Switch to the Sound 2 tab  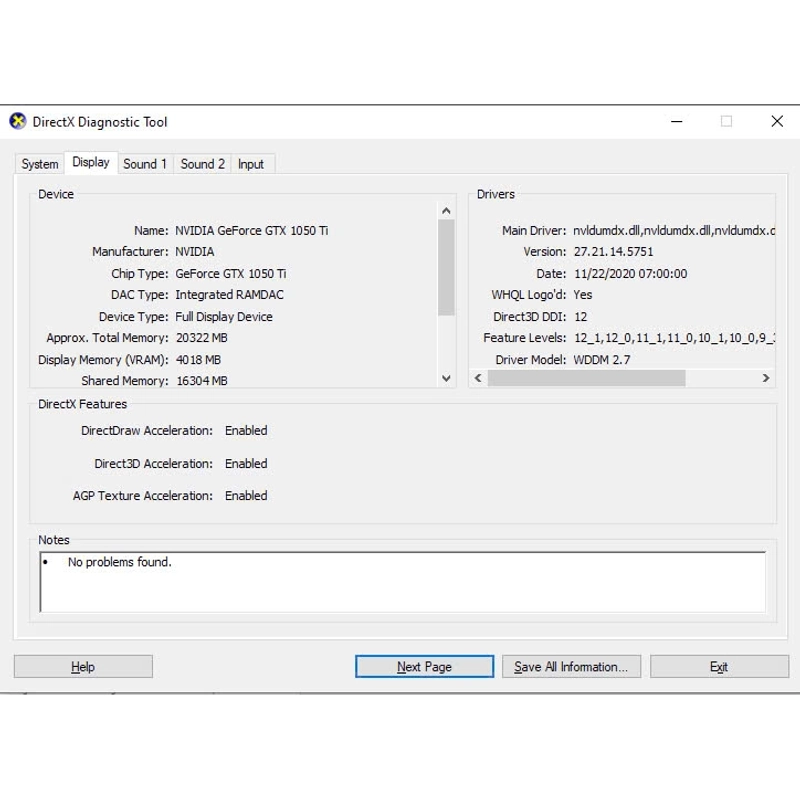[203, 164]
